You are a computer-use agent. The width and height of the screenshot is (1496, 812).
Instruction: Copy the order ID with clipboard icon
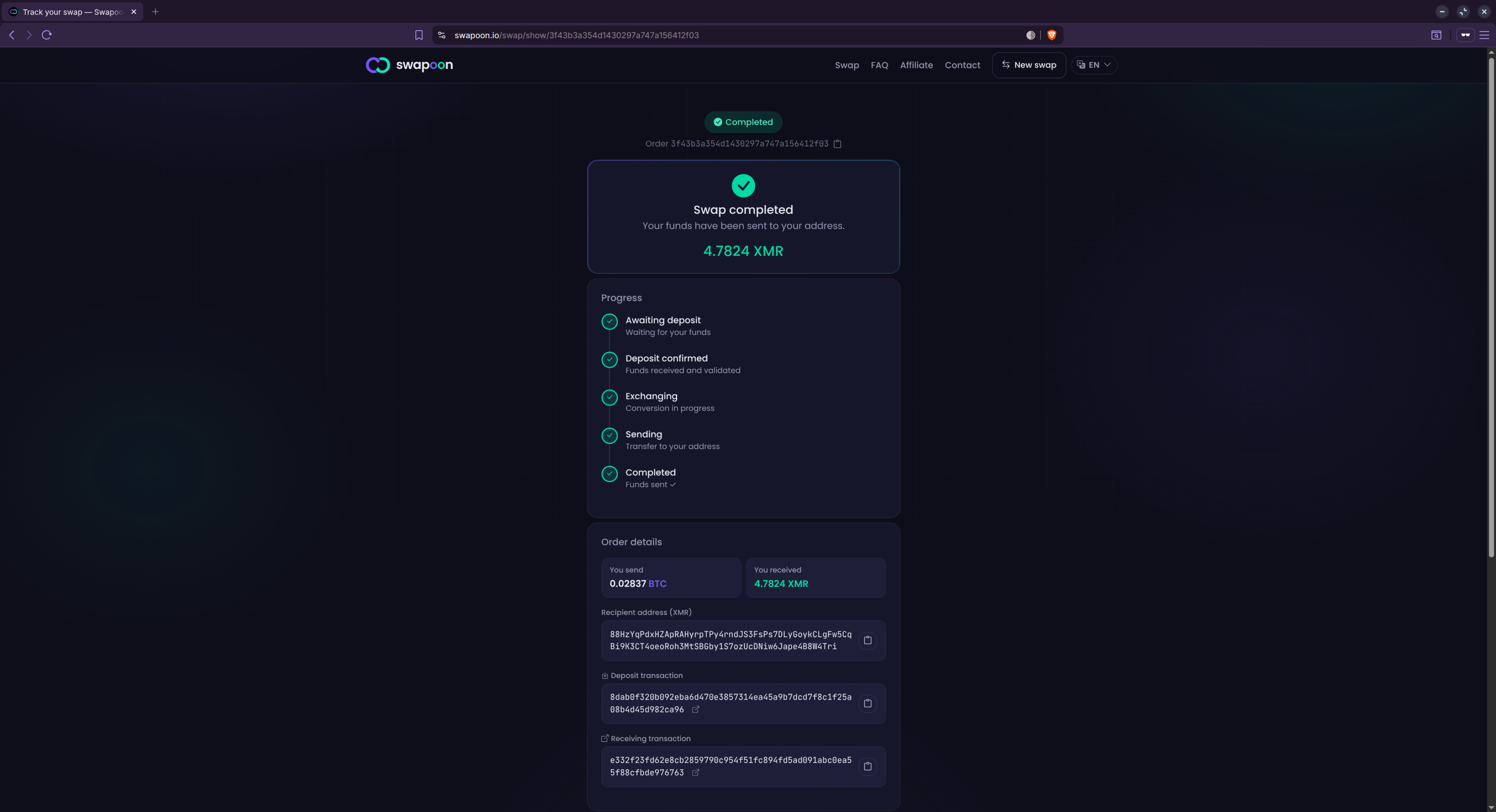tap(837, 144)
